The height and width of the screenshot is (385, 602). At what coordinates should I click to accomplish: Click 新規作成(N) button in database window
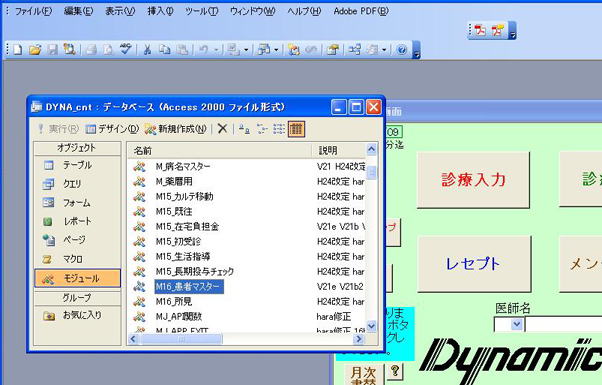pos(176,129)
